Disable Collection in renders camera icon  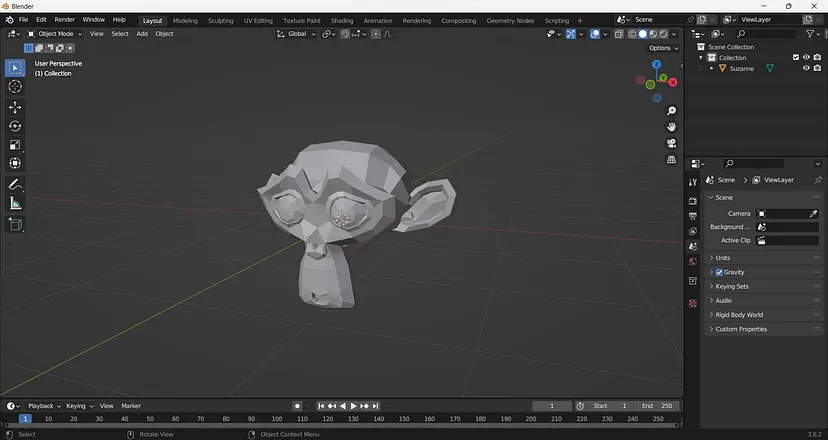[x=817, y=57]
